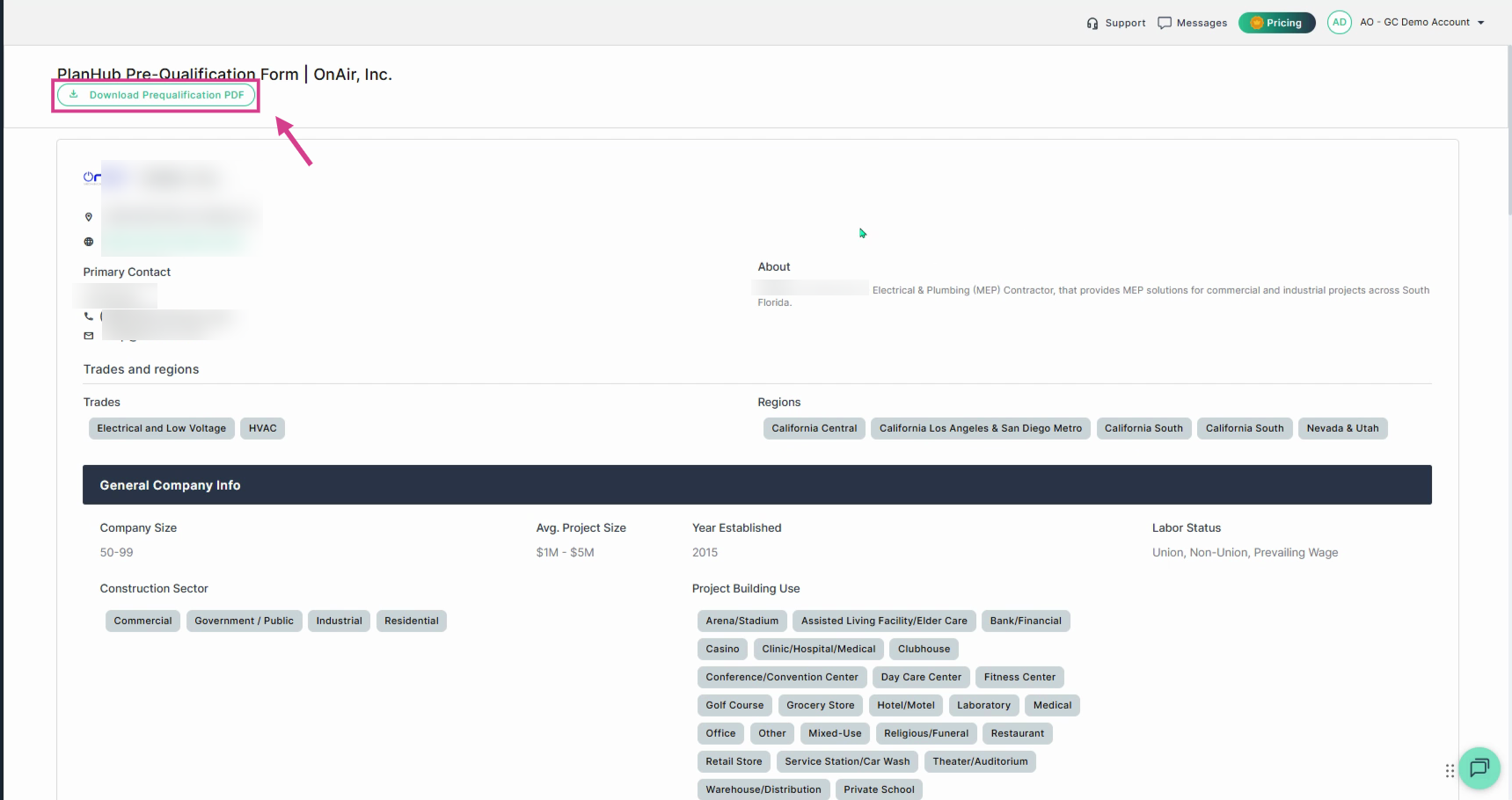Click the Golf Course tag
The image size is (1512, 800).
pyautogui.click(x=734, y=705)
